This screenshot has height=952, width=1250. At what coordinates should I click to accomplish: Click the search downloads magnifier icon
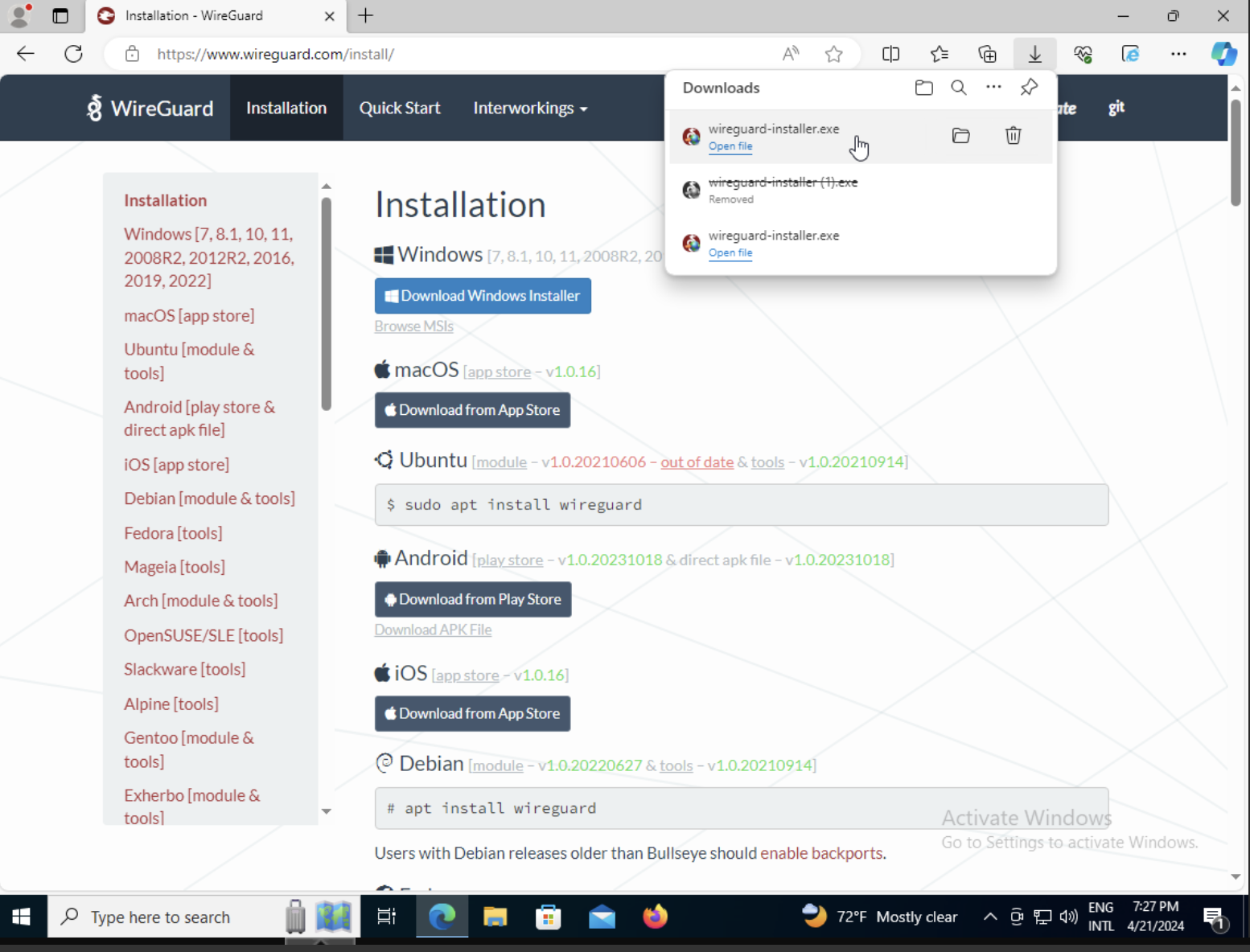tap(958, 88)
